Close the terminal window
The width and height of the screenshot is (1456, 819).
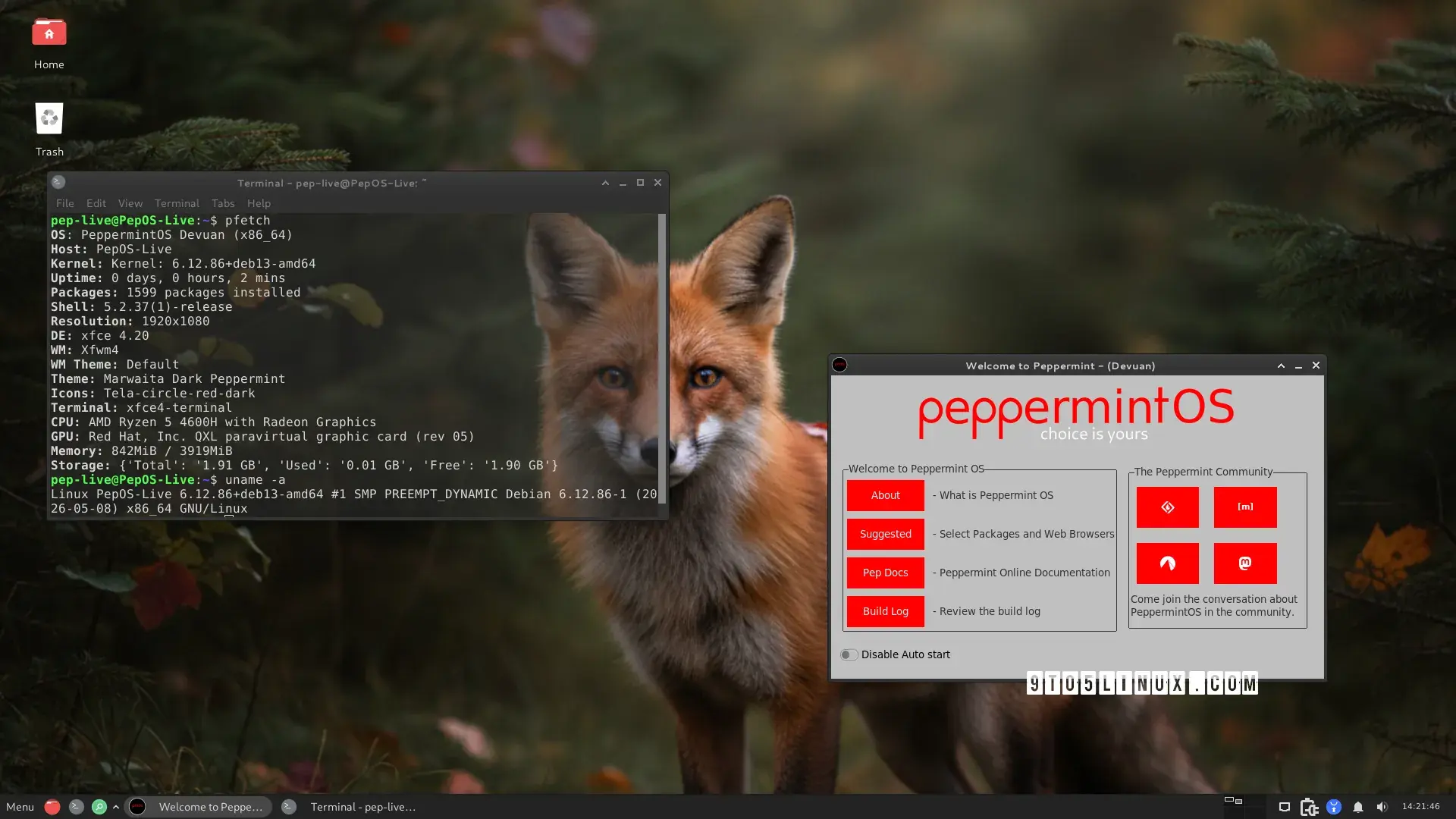click(x=657, y=183)
